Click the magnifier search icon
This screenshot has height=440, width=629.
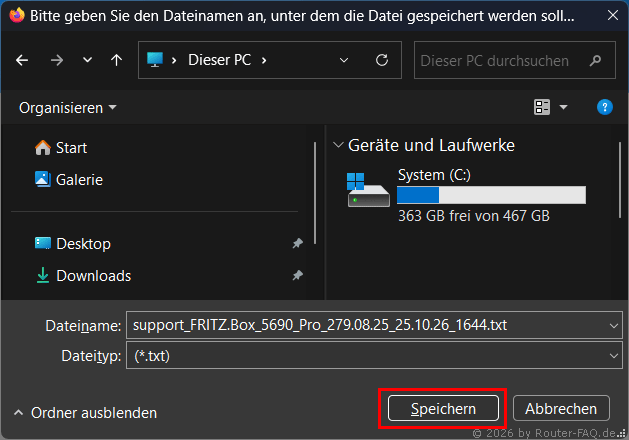(595, 61)
